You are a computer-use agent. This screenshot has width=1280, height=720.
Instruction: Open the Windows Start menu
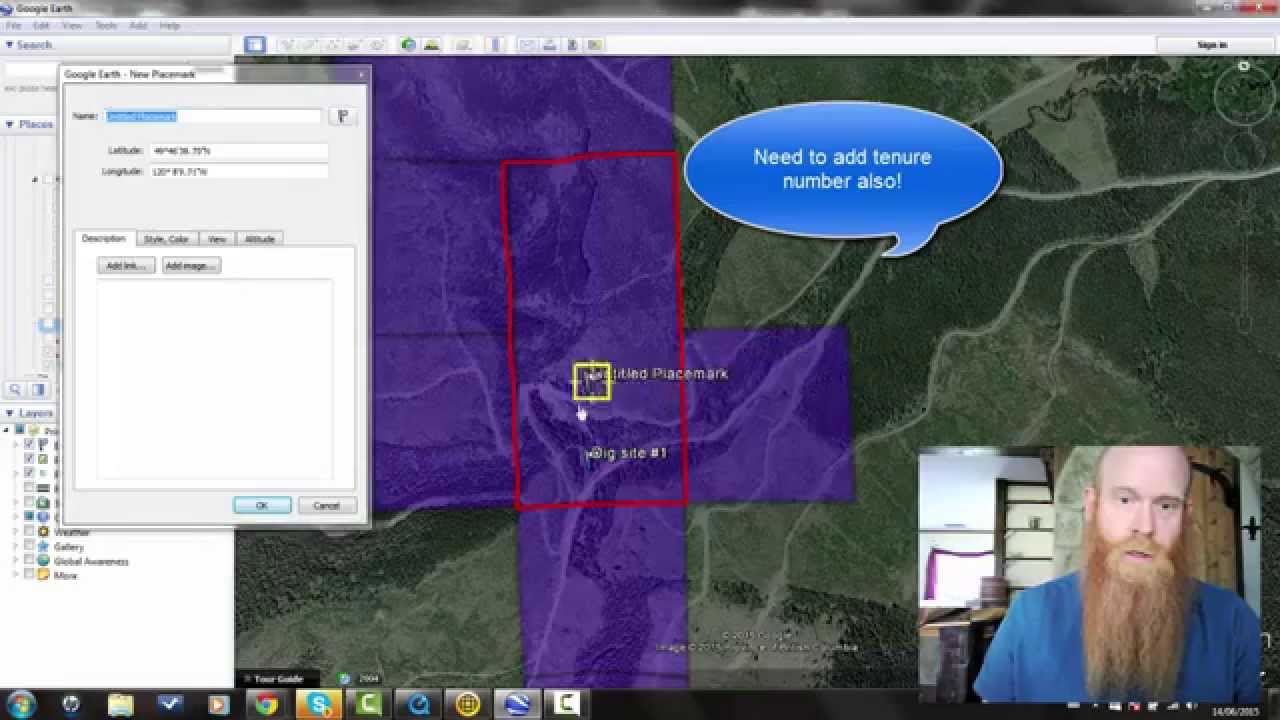(x=22, y=704)
